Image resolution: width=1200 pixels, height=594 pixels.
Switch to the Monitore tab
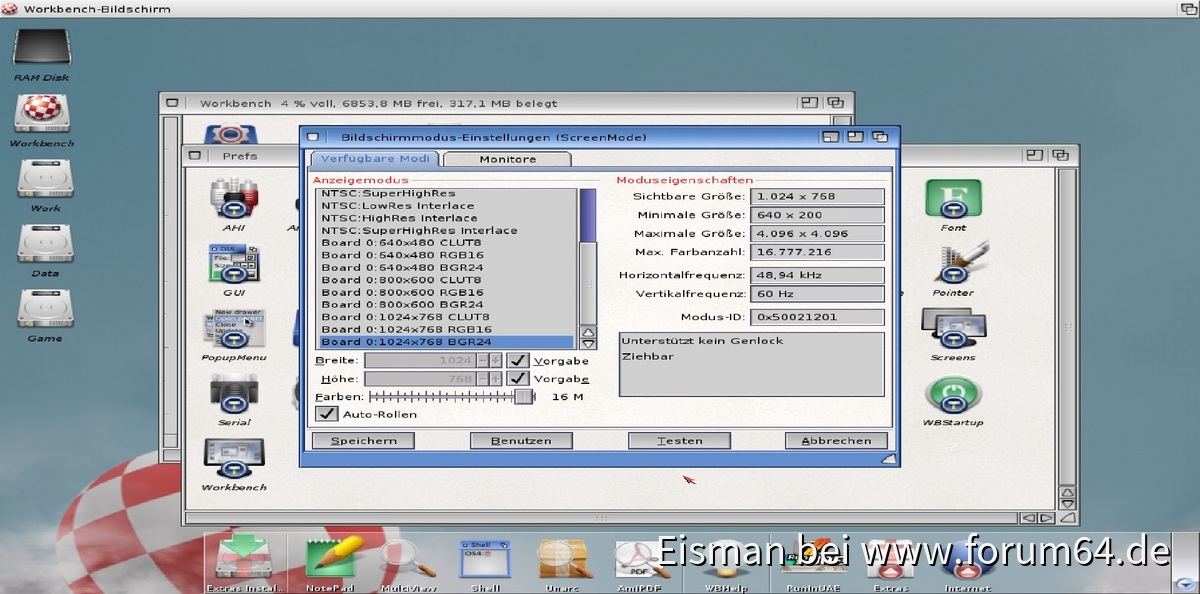tap(507, 159)
